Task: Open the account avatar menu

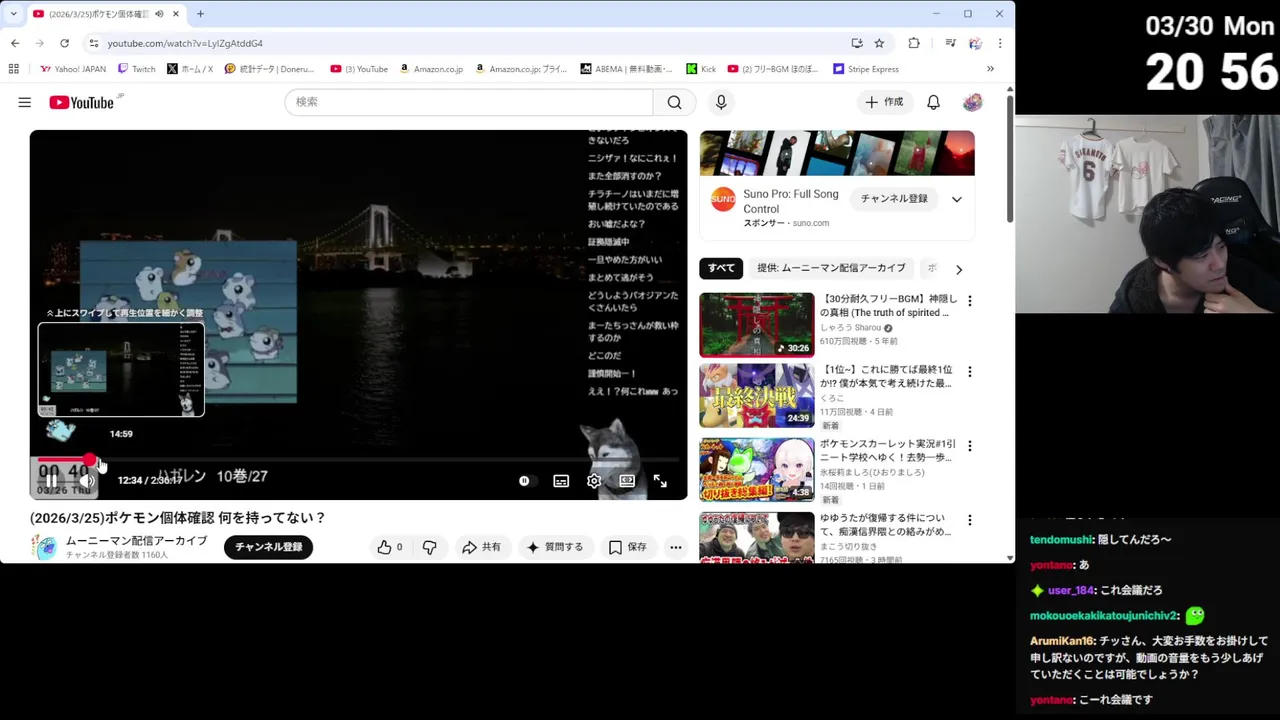Action: click(x=972, y=102)
